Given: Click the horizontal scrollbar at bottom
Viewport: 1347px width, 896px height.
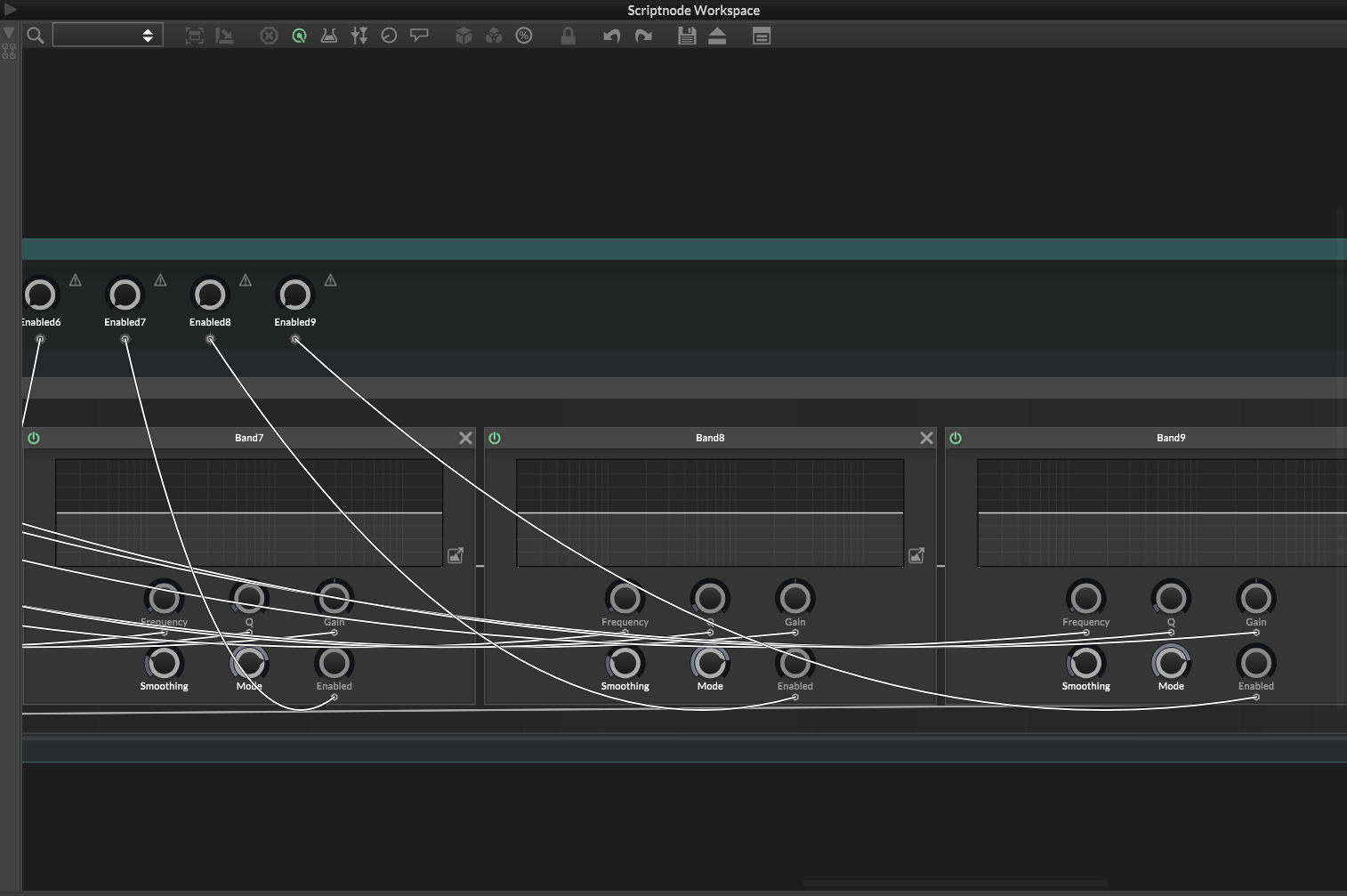Looking at the screenshot, I should click(956, 884).
